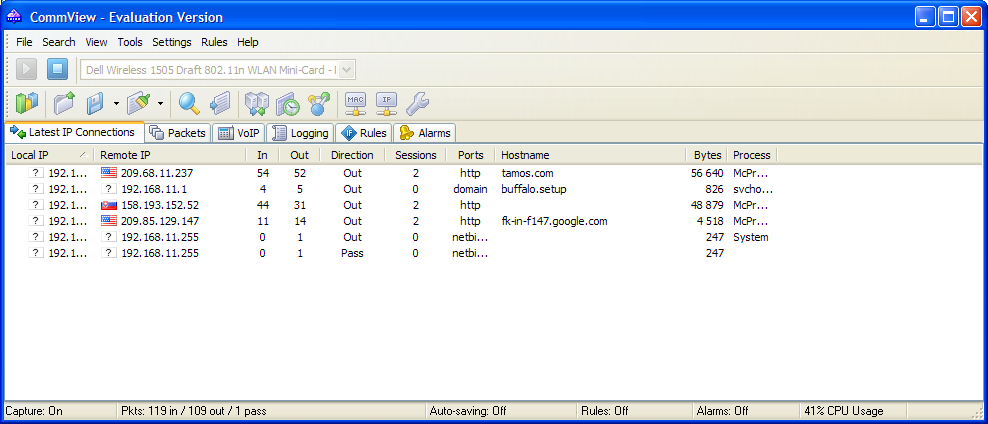Sort by the Ports column header

pos(471,155)
